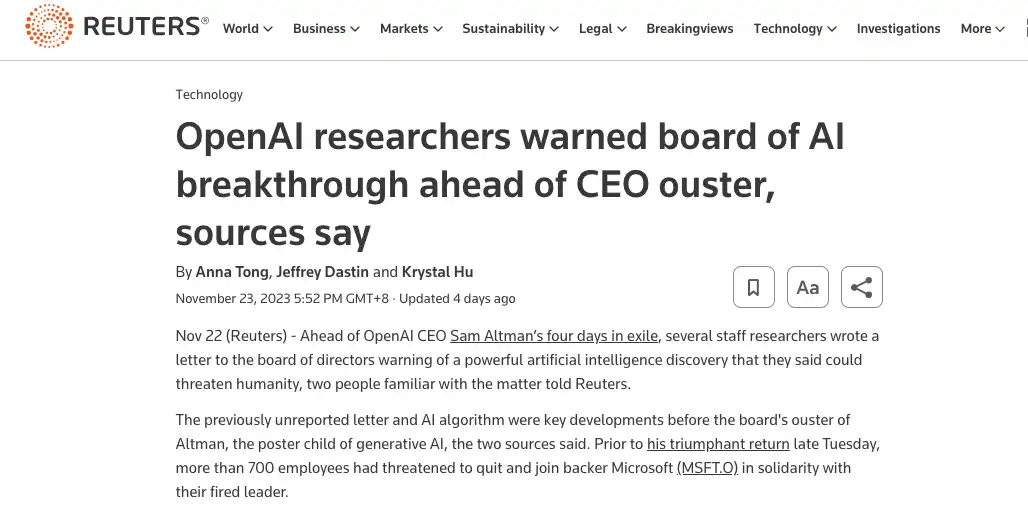The width and height of the screenshot is (1028, 523).
Task: Expand the Sustainability menu
Action: 510,29
